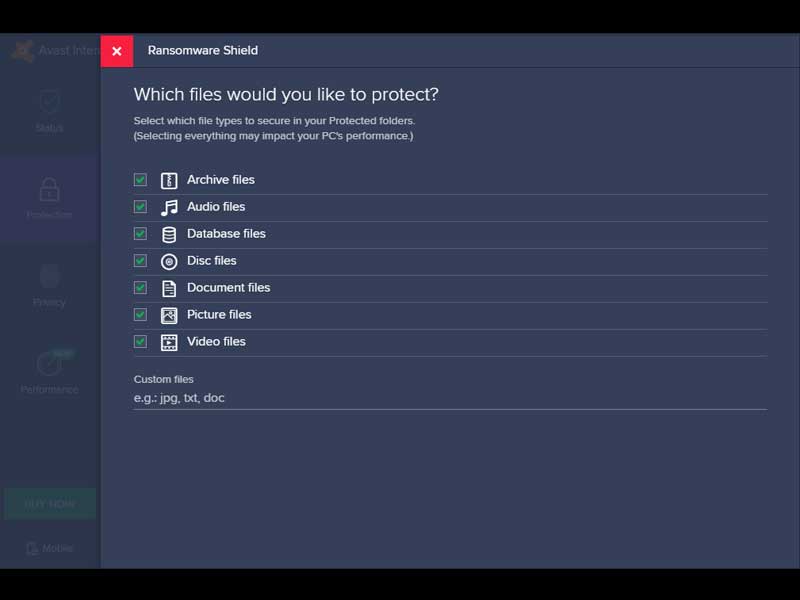Uncheck the Picture files checkbox
Viewport: 800px width, 600px height.
pos(140,315)
